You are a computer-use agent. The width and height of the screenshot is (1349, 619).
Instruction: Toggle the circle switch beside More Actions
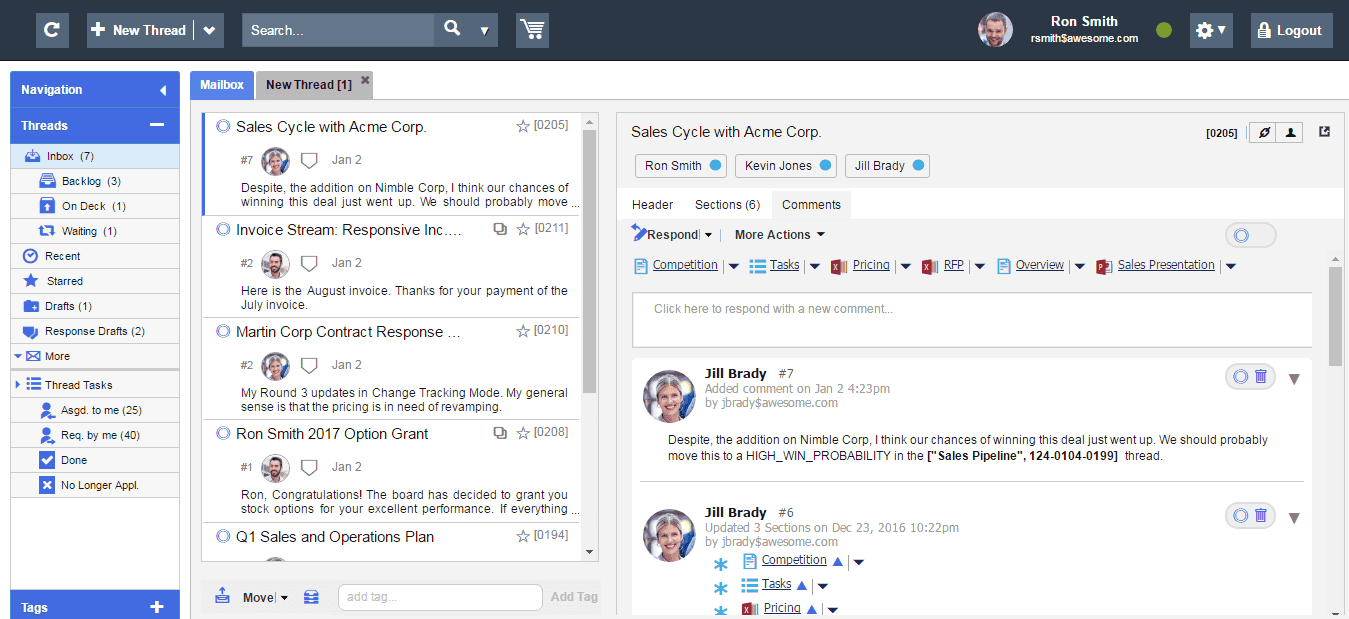1250,235
